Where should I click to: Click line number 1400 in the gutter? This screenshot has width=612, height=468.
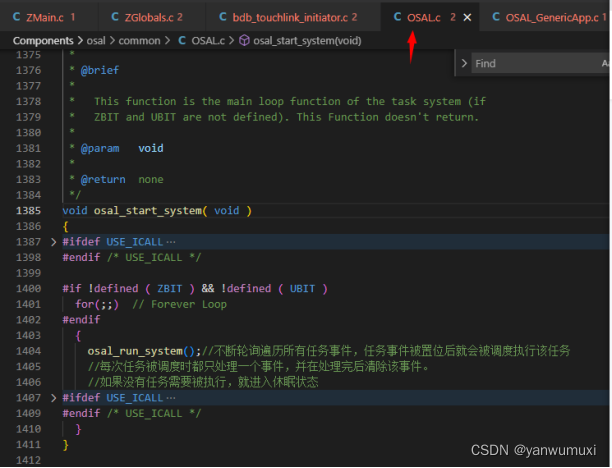tap(28, 289)
